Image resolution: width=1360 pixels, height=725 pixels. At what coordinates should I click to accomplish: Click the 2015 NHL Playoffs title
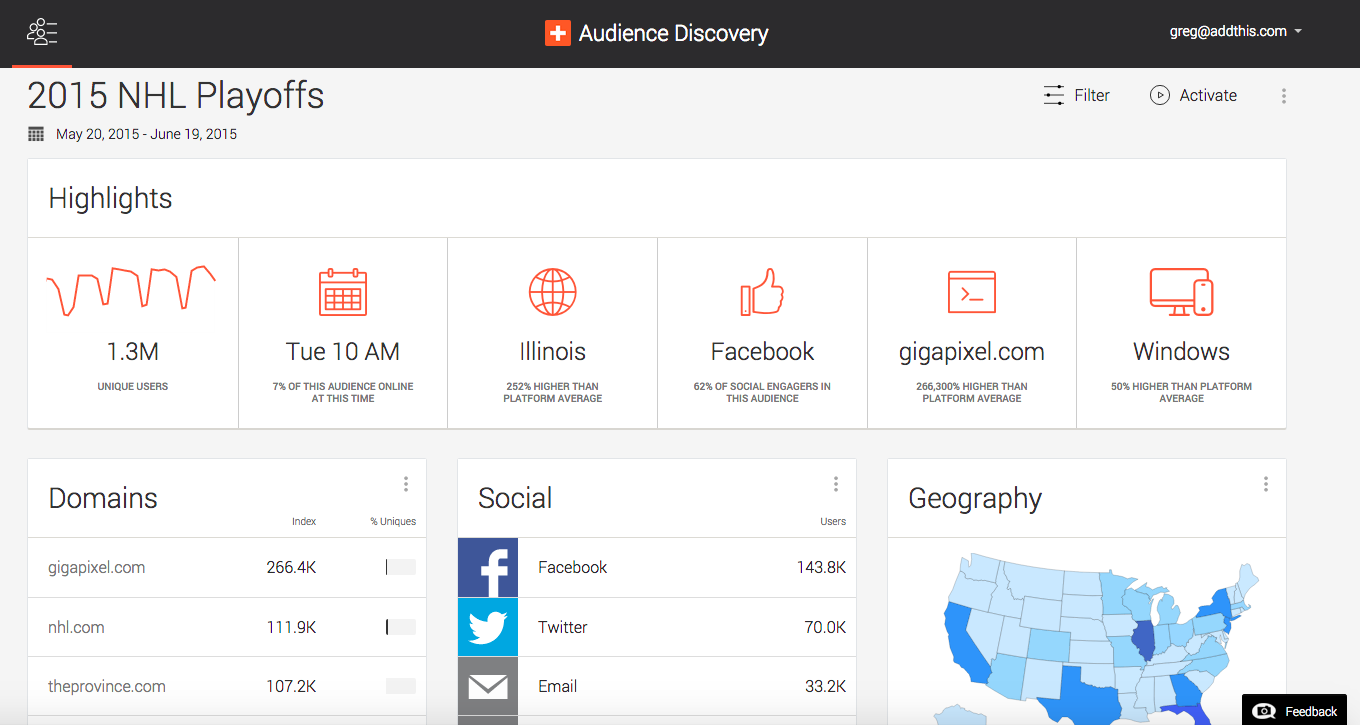tap(176, 96)
